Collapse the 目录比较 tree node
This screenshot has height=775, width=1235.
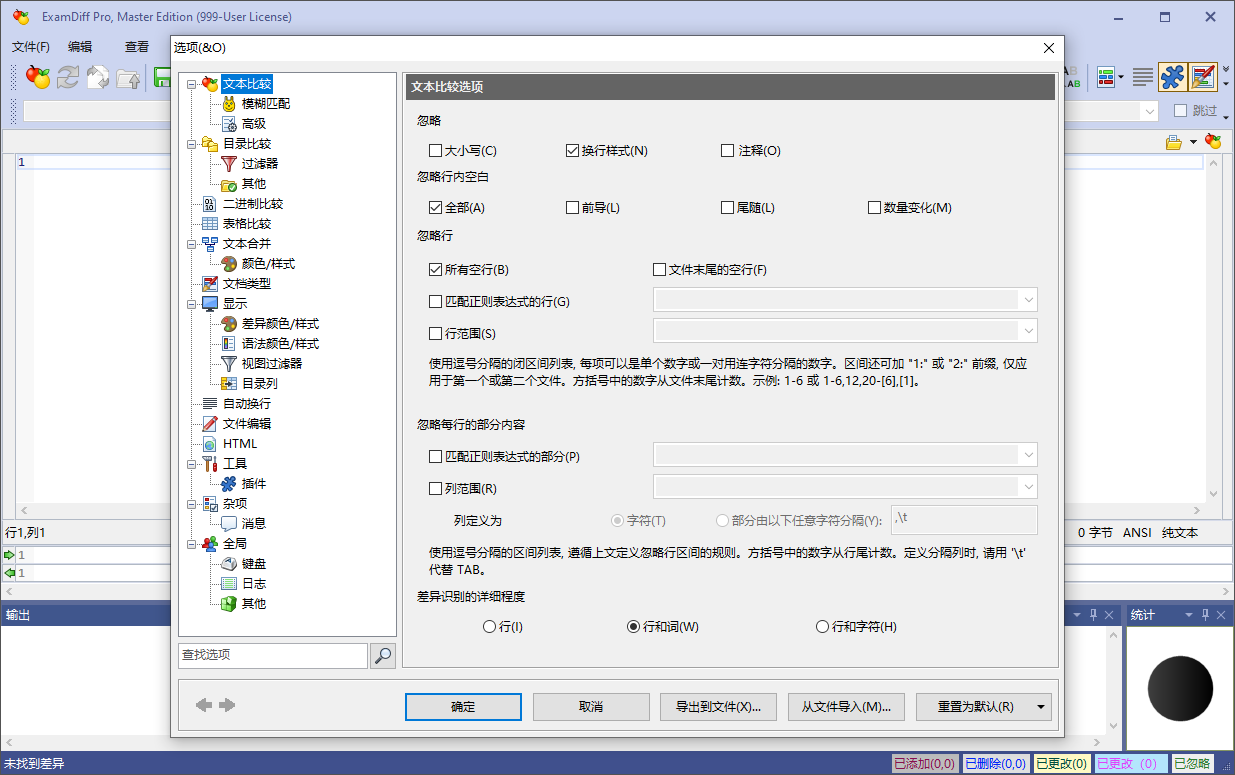click(x=191, y=144)
